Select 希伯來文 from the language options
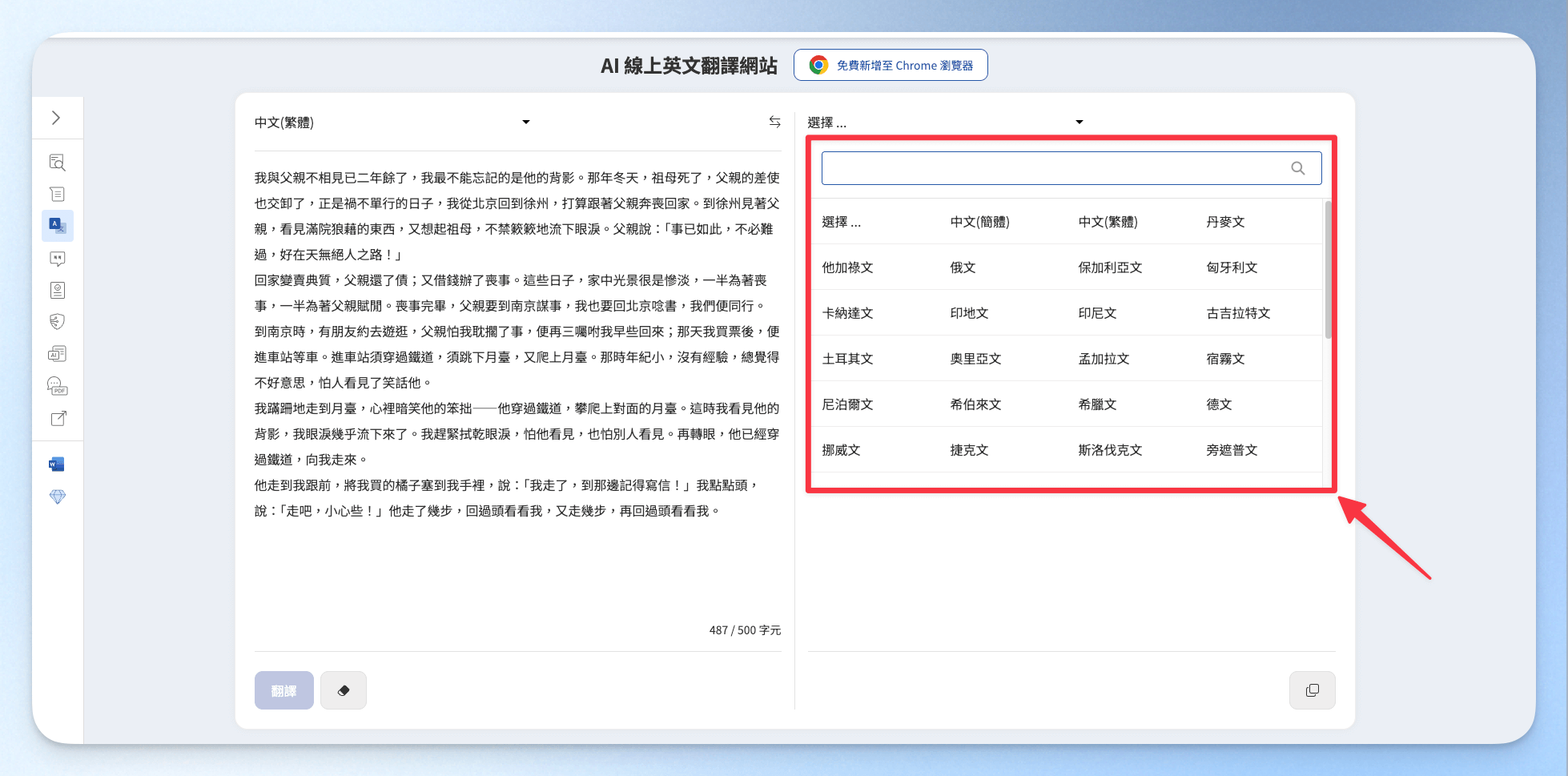Screen dimensions: 1568x776 (x=975, y=404)
